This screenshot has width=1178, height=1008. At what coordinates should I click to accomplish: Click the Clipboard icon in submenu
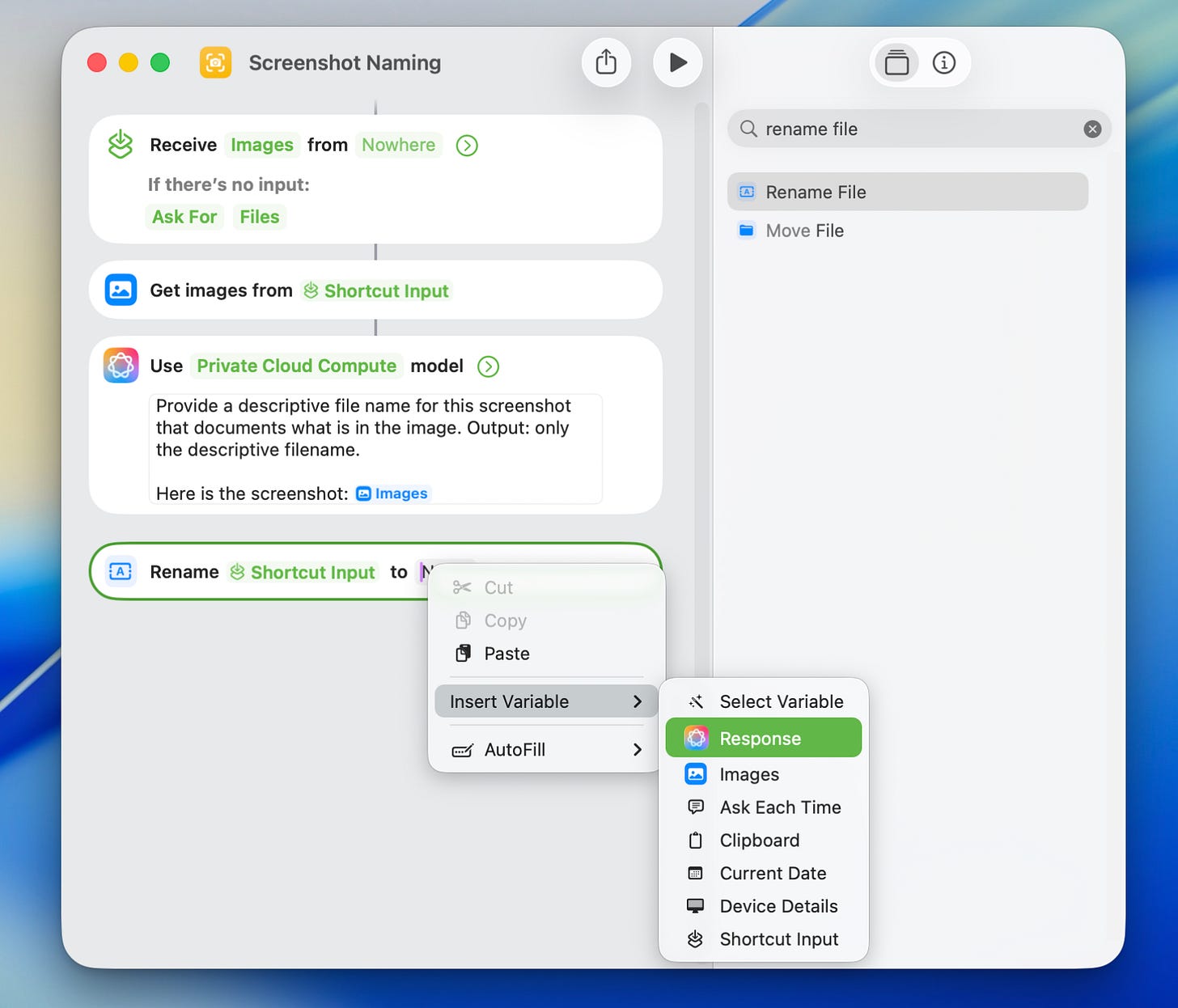point(696,841)
